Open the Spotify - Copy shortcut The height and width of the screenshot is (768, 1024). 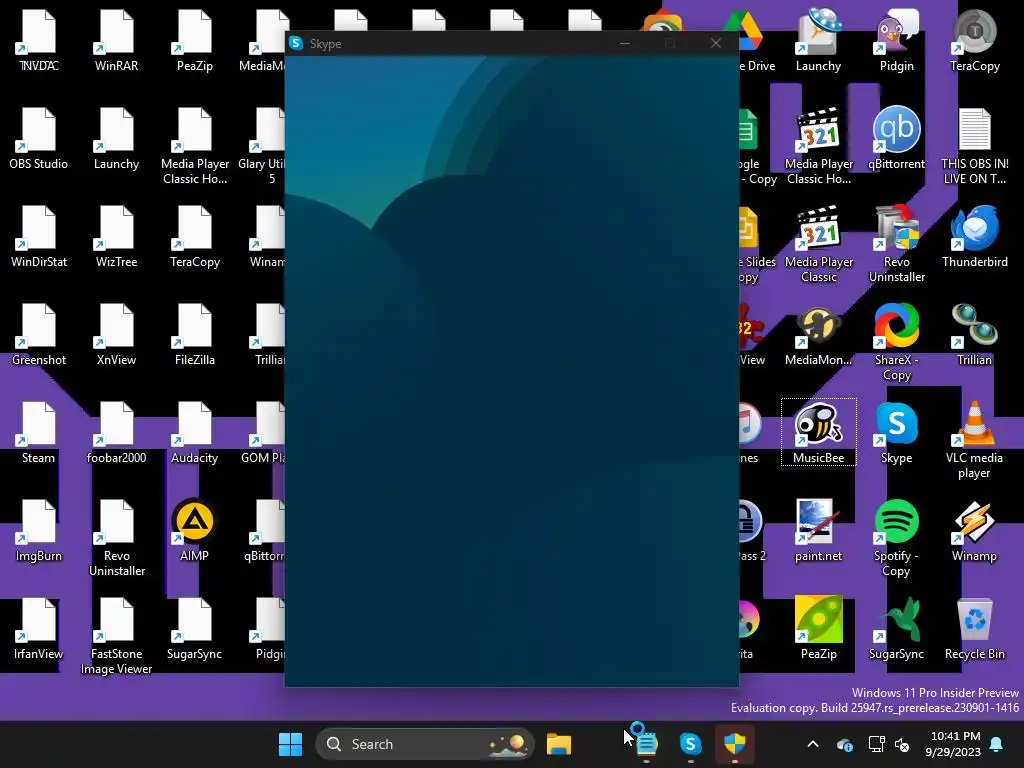tap(897, 537)
